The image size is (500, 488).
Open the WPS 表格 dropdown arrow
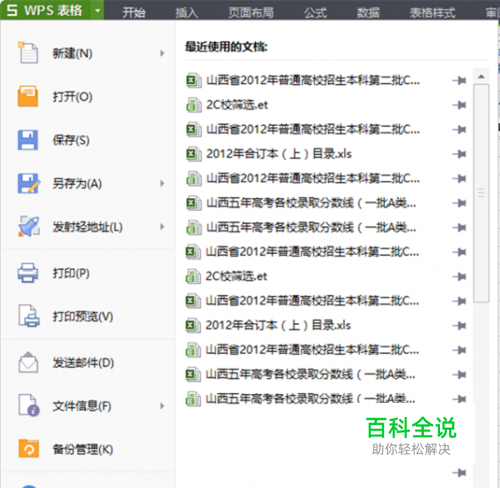pyautogui.click(x=97, y=10)
